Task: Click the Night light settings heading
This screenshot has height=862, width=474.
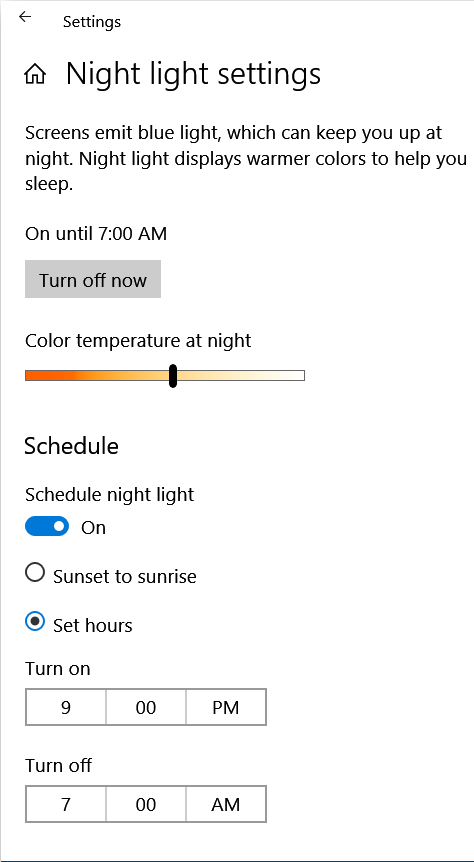Action: [193, 74]
